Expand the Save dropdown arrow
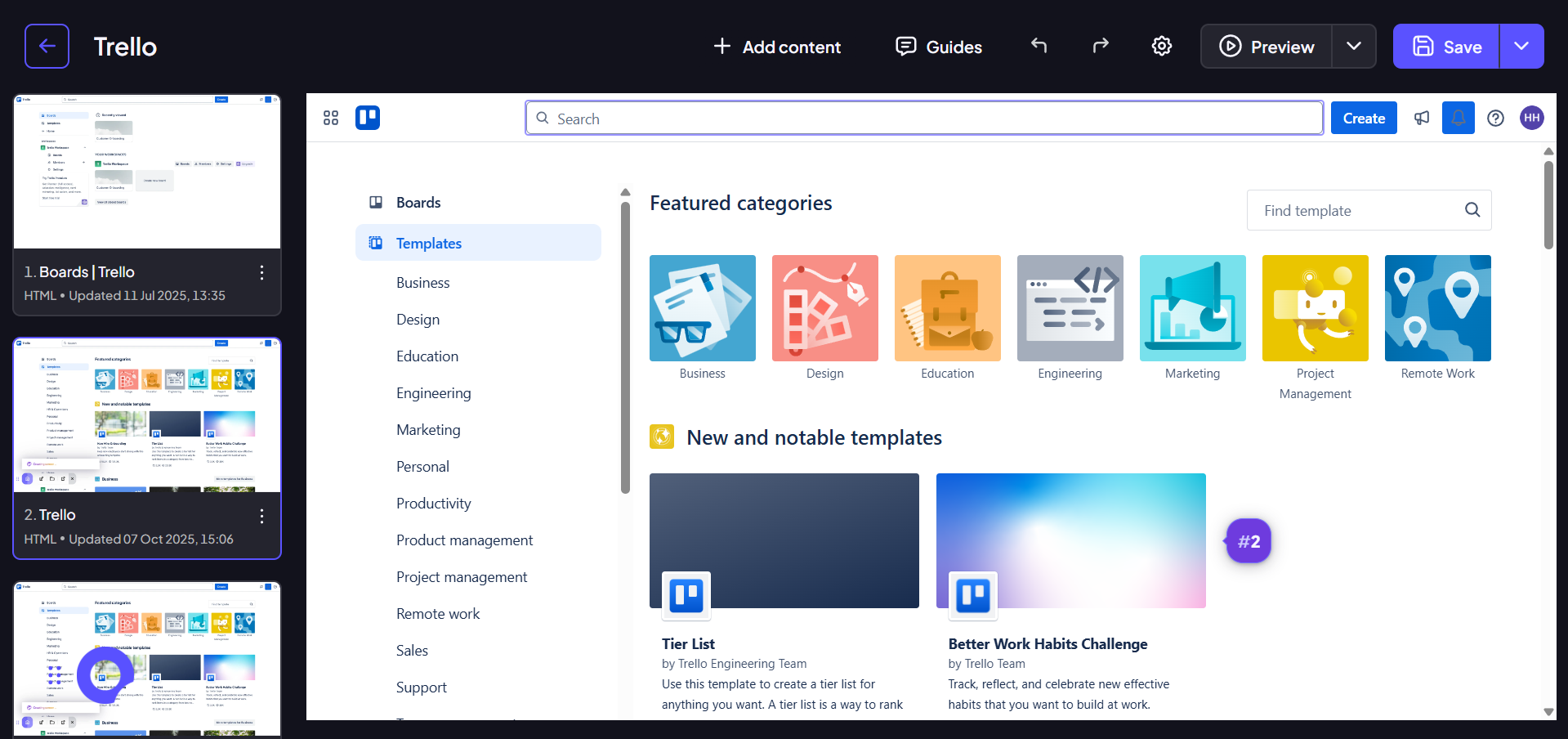This screenshot has width=1568, height=739. (1521, 47)
